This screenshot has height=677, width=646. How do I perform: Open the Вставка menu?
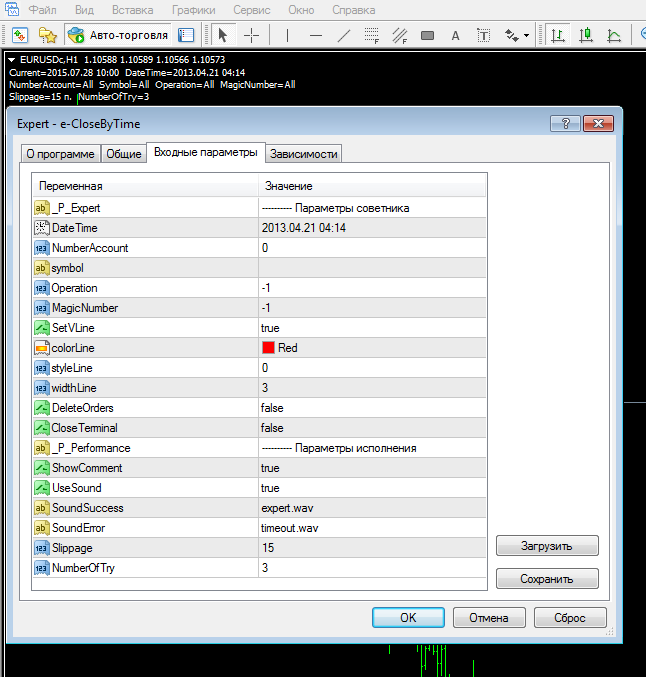[x=132, y=9]
